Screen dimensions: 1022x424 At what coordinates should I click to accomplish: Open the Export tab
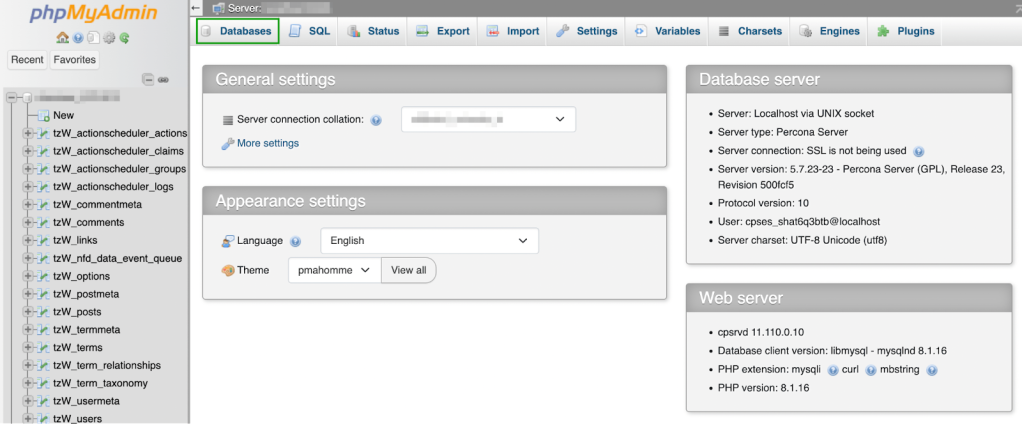coord(443,31)
